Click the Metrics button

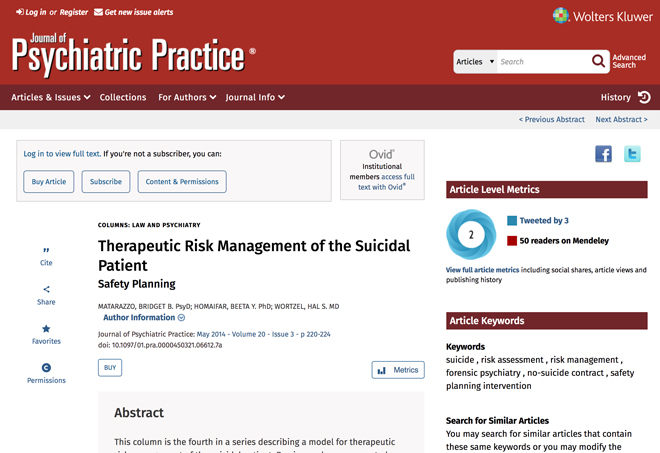click(x=398, y=370)
